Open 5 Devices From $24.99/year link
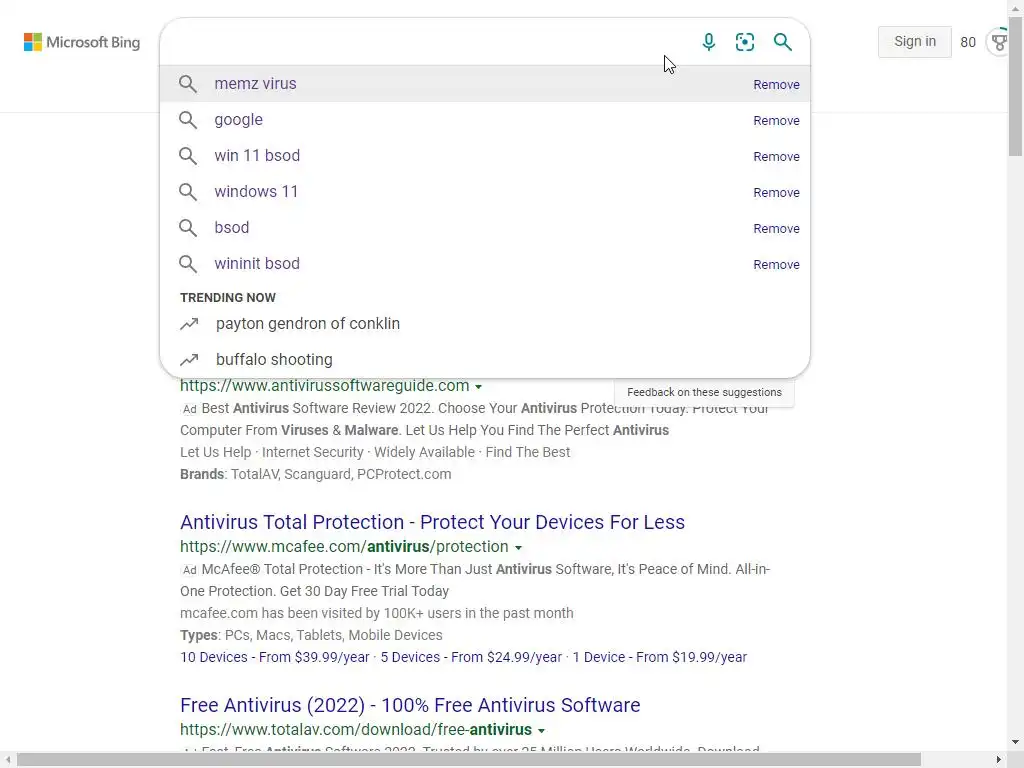Viewport: 1024px width, 768px height. tap(471, 658)
